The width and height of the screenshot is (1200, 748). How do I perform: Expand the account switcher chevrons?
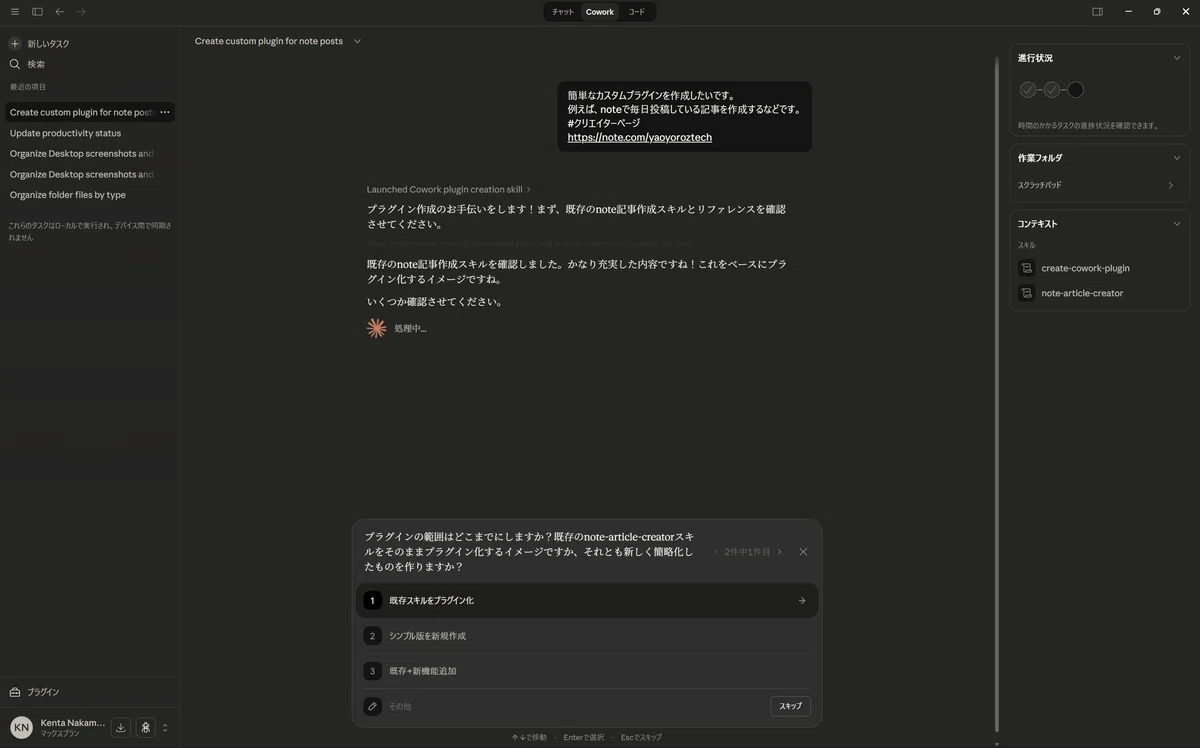pyautogui.click(x=165, y=727)
